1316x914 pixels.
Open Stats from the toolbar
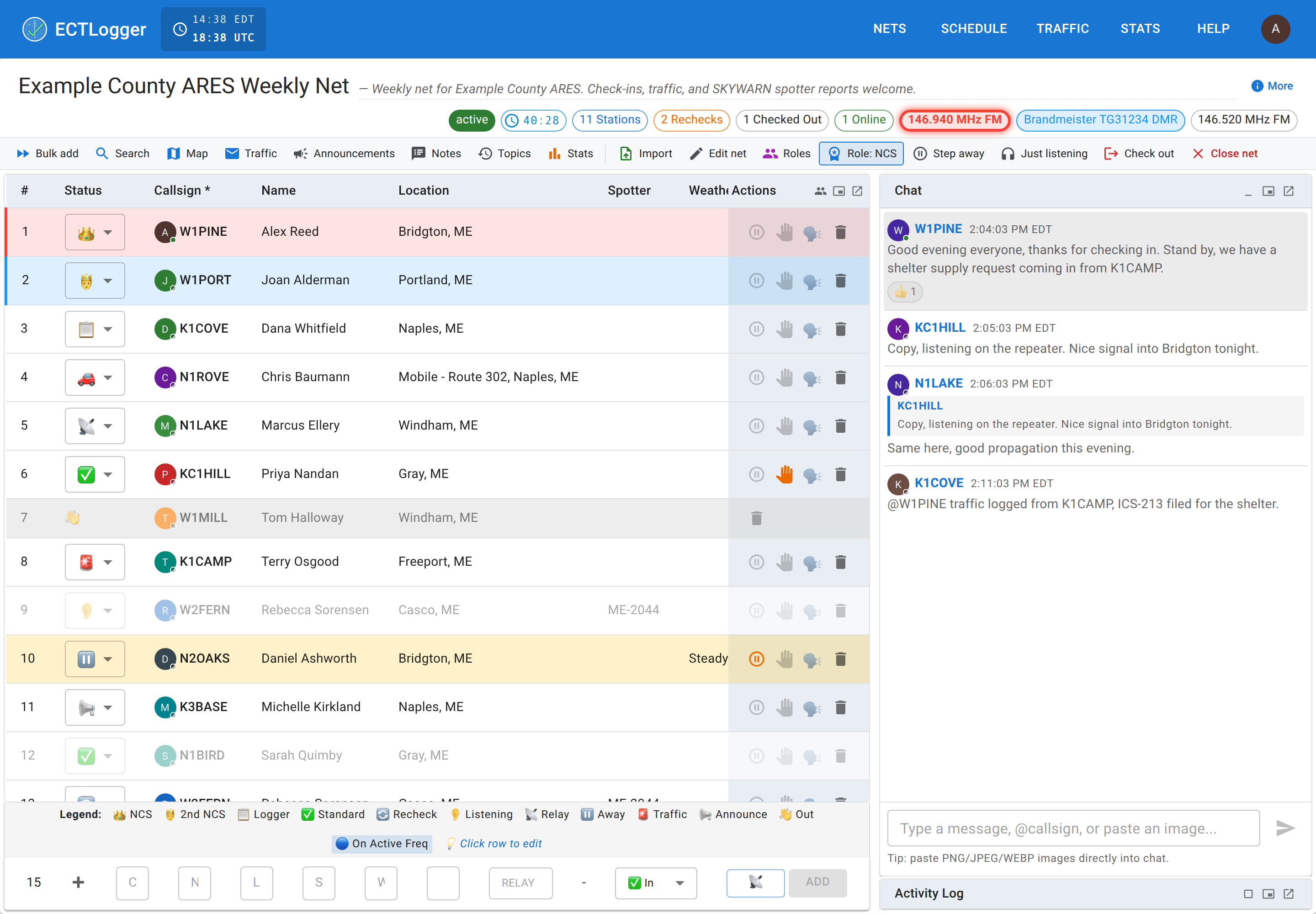(x=570, y=154)
